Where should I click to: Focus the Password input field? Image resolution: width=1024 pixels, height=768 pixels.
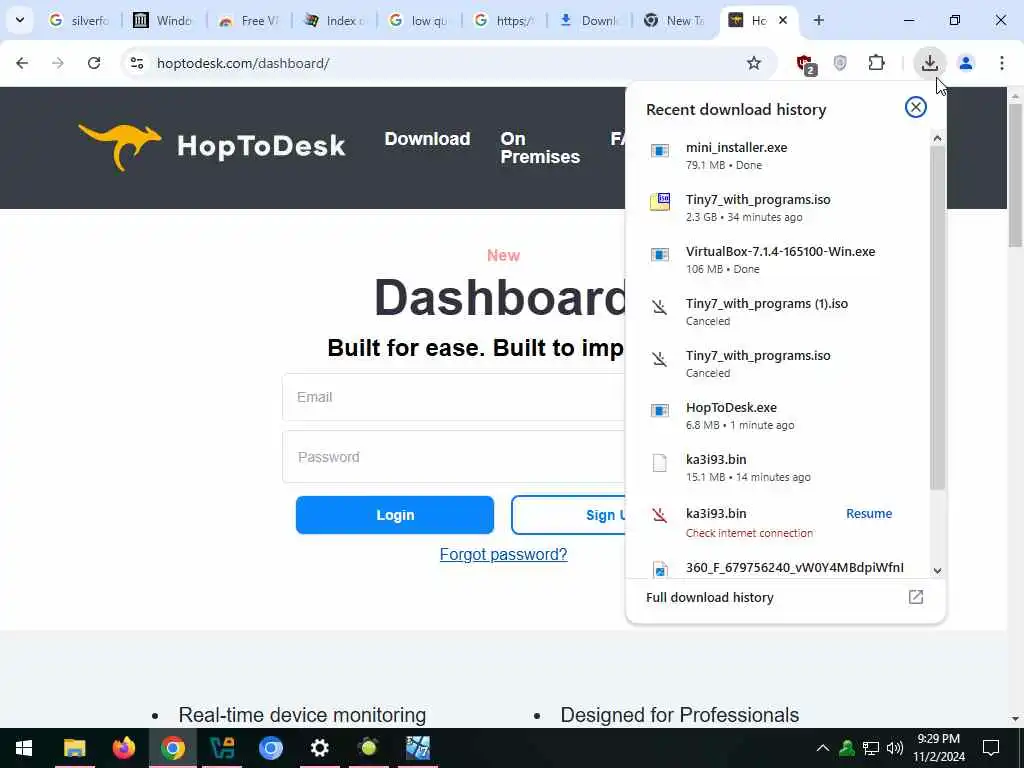click(x=454, y=457)
